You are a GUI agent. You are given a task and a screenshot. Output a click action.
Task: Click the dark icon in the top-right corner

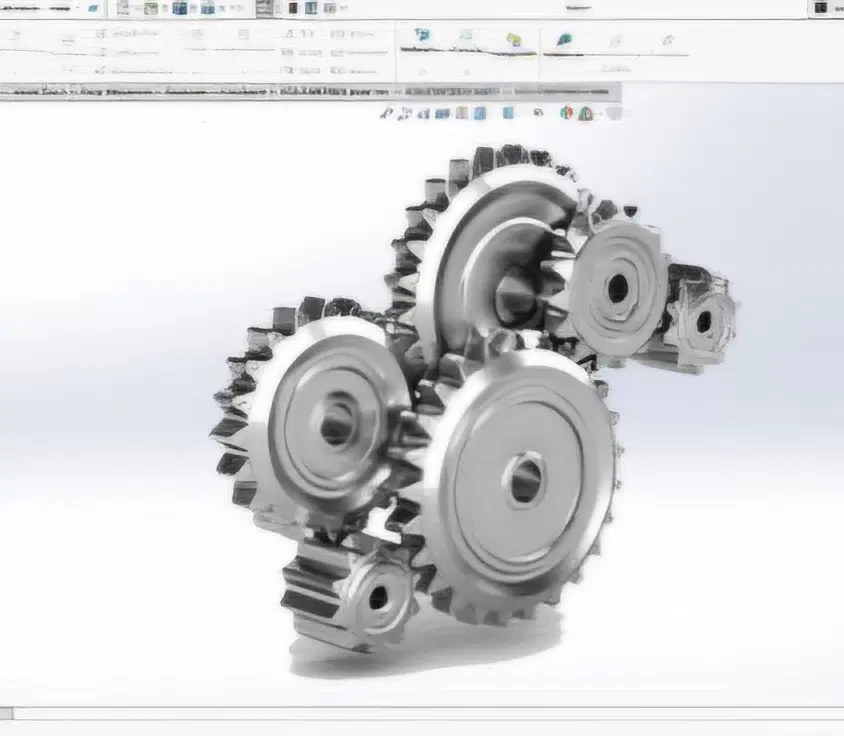pos(820,8)
